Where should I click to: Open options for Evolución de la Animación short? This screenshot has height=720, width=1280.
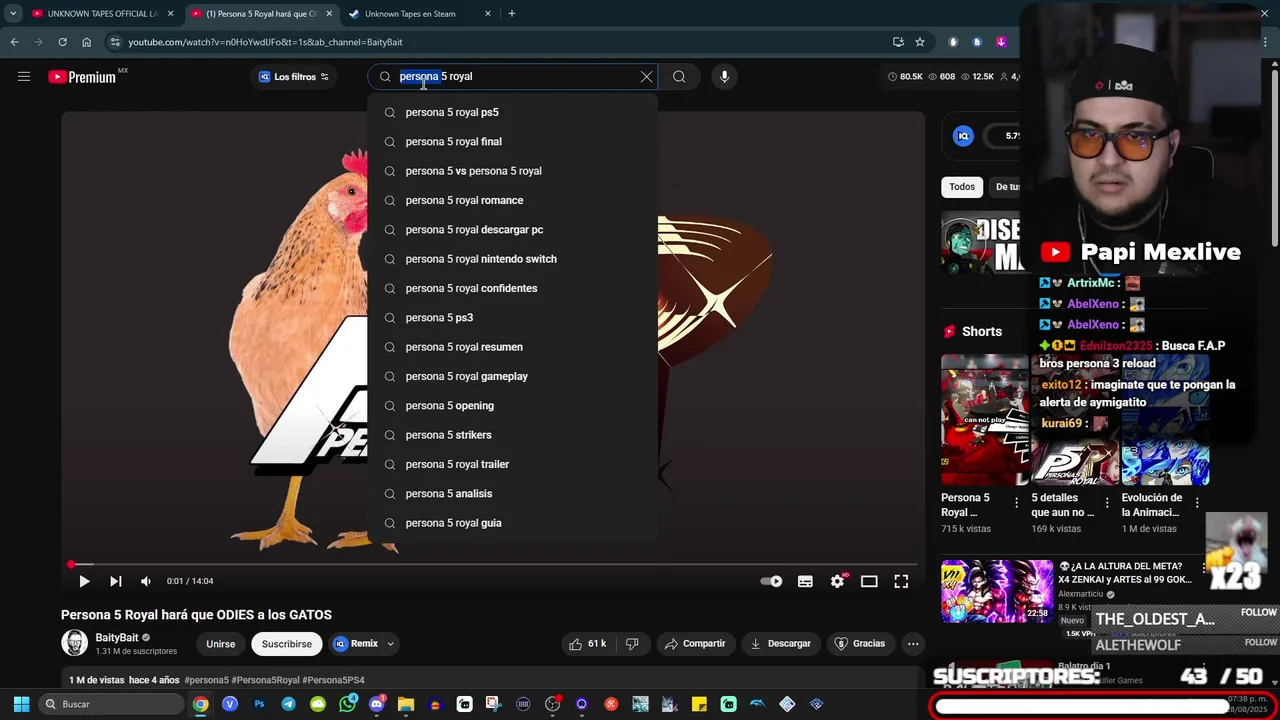(x=1197, y=503)
